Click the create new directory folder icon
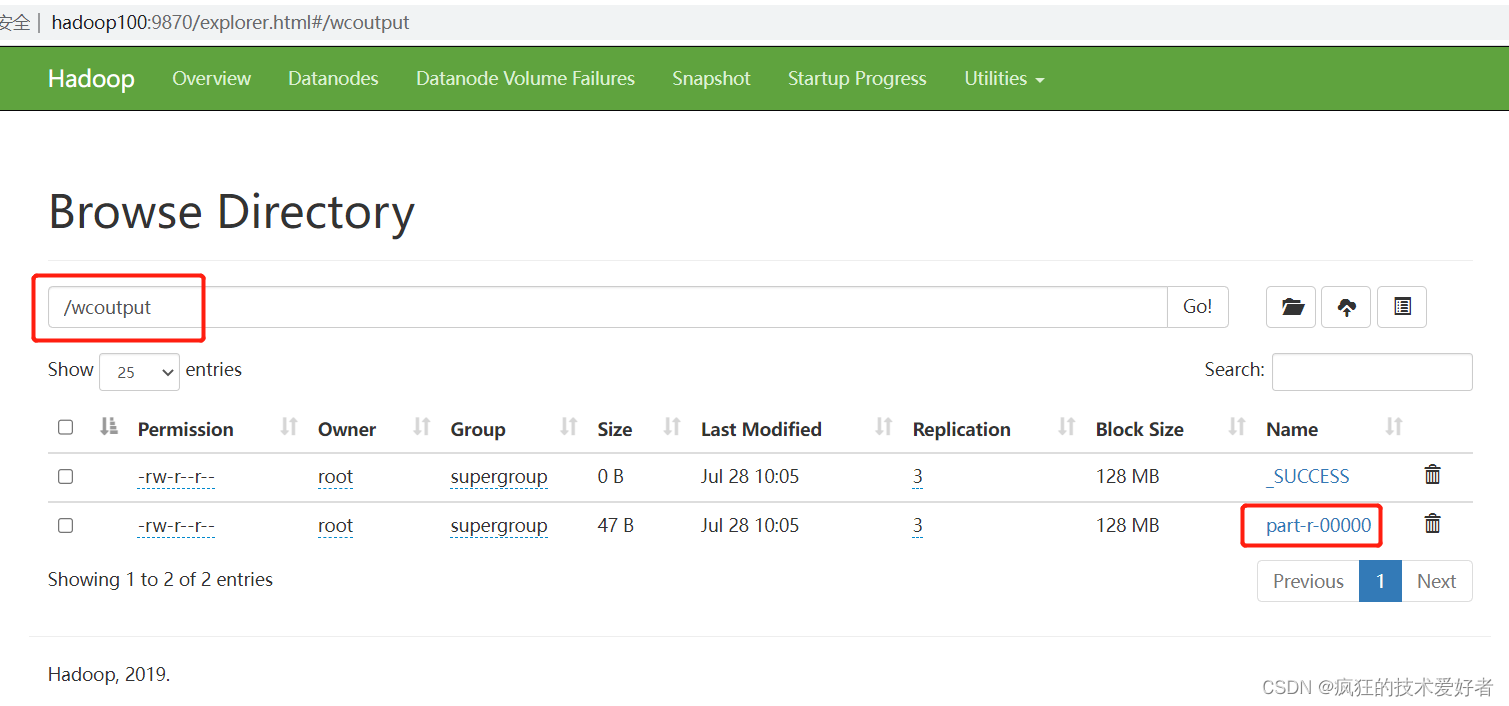The image size is (1509, 706). point(1291,307)
